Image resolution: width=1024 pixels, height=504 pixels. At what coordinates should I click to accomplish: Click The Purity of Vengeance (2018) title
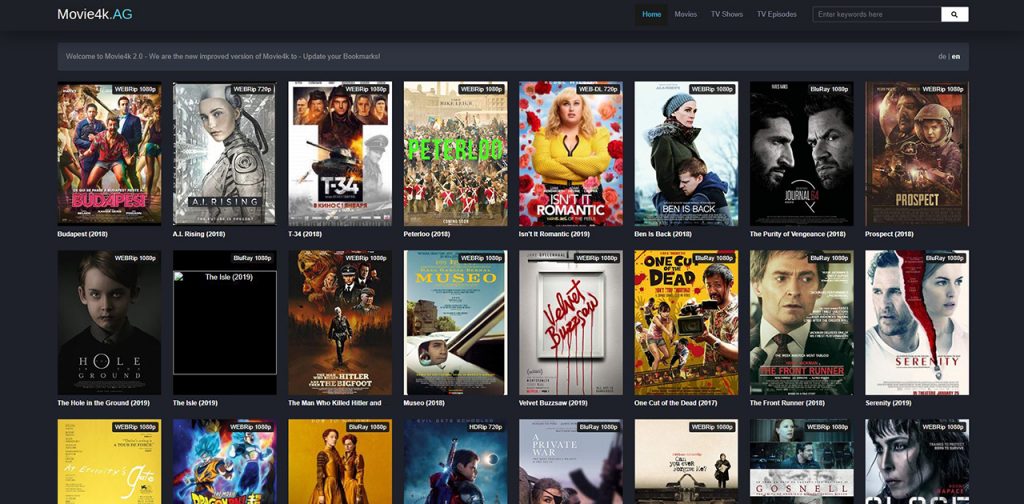click(799, 234)
